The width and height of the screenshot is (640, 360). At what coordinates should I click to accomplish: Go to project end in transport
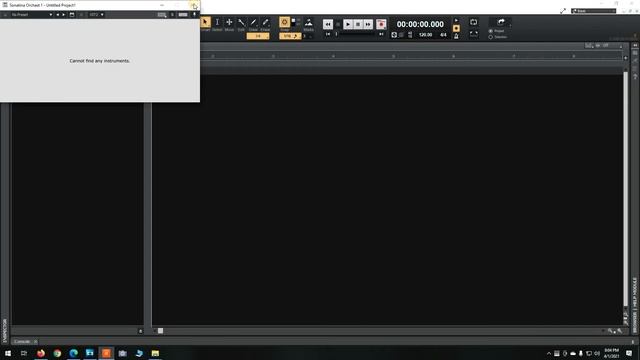381,34
